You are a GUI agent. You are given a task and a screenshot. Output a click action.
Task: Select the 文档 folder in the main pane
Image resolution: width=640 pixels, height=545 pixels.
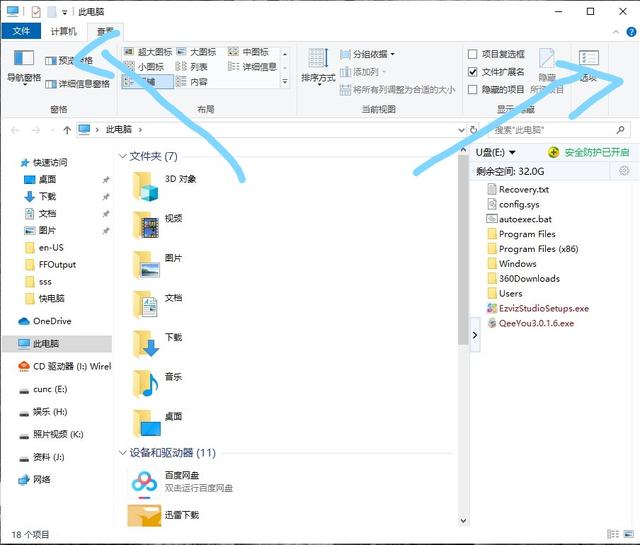tap(158, 304)
